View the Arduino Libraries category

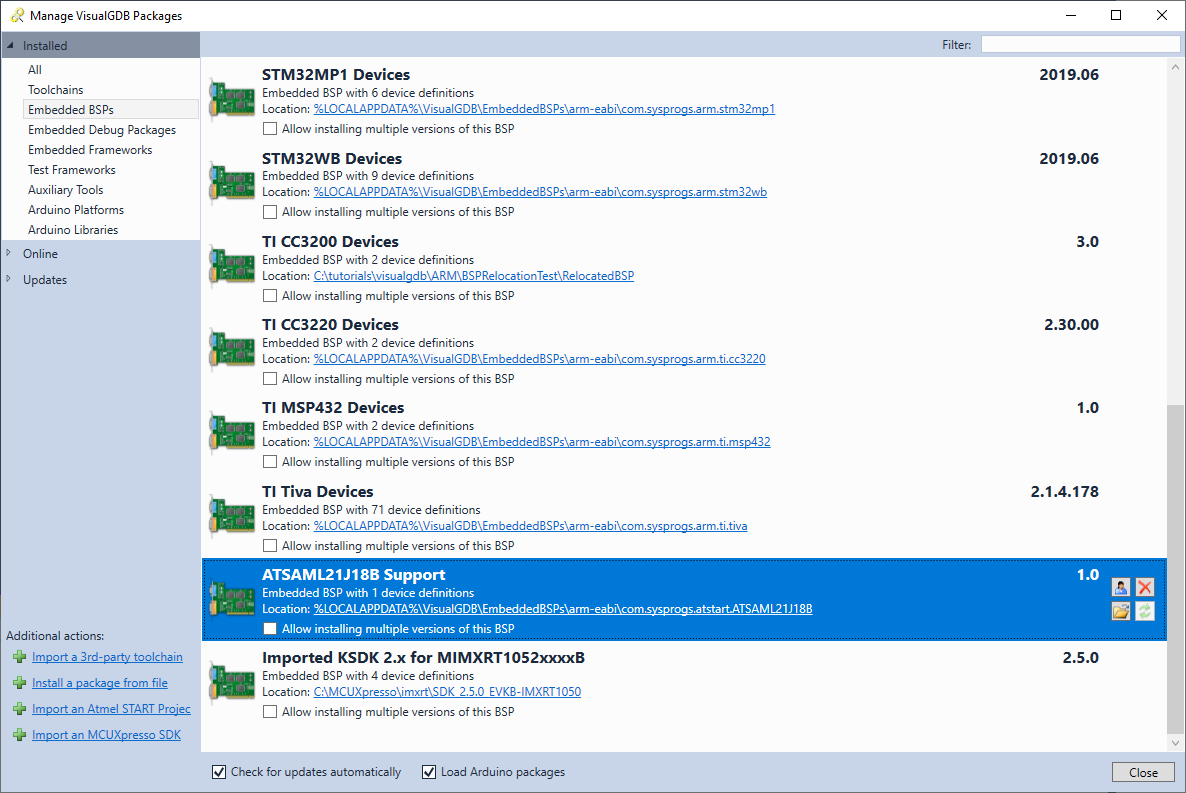[x=73, y=230]
